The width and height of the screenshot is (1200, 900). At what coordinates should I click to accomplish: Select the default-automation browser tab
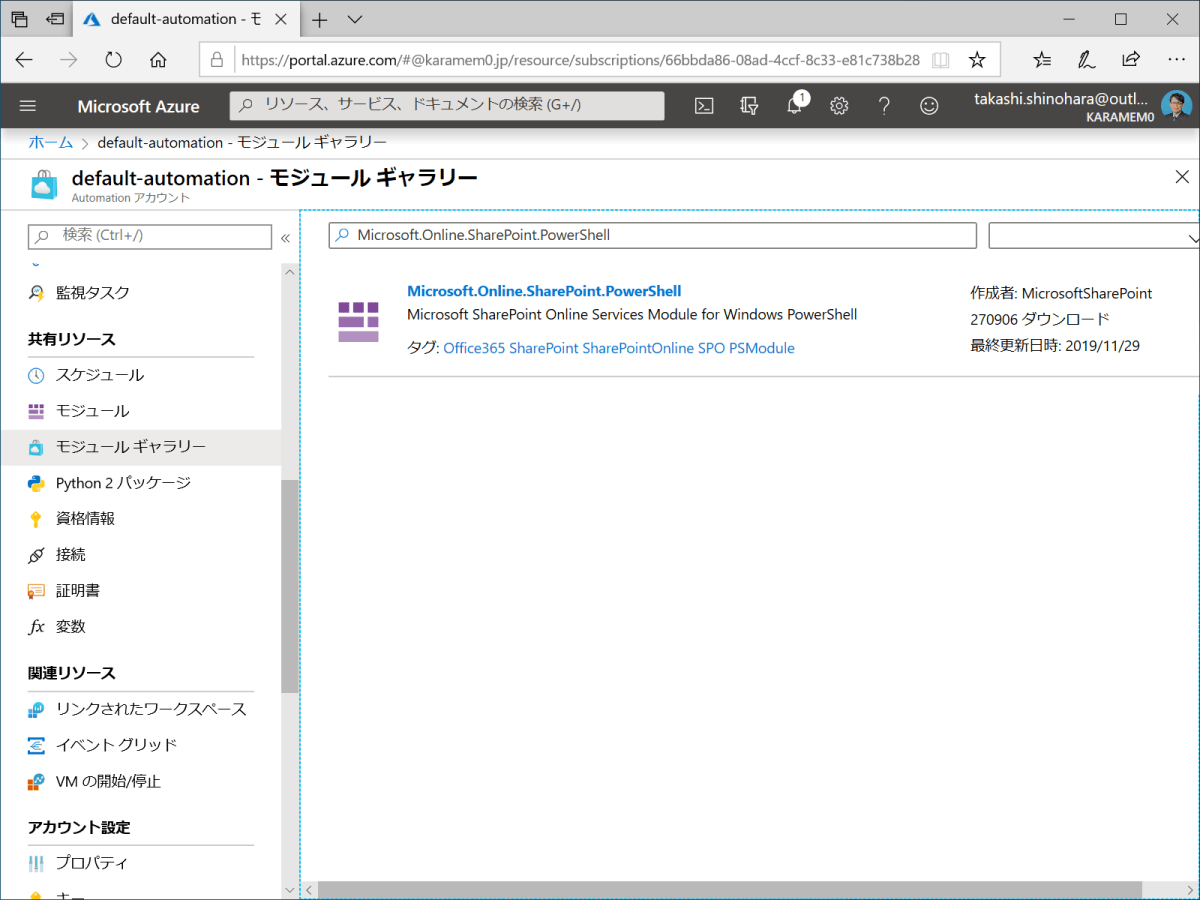(x=186, y=20)
